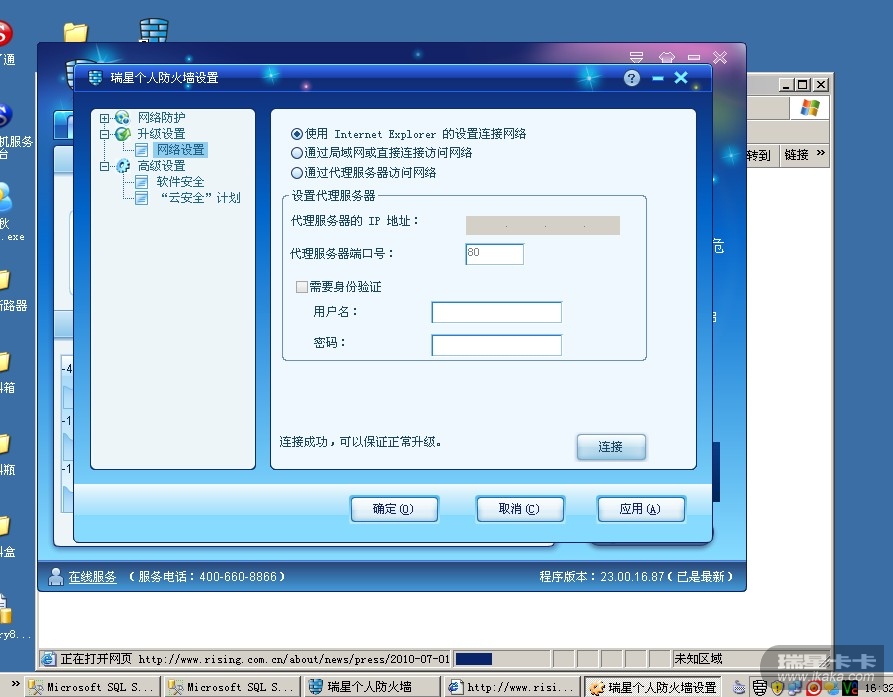The width and height of the screenshot is (893, 697).
Task: Click the 用户名 input field
Action: [497, 312]
